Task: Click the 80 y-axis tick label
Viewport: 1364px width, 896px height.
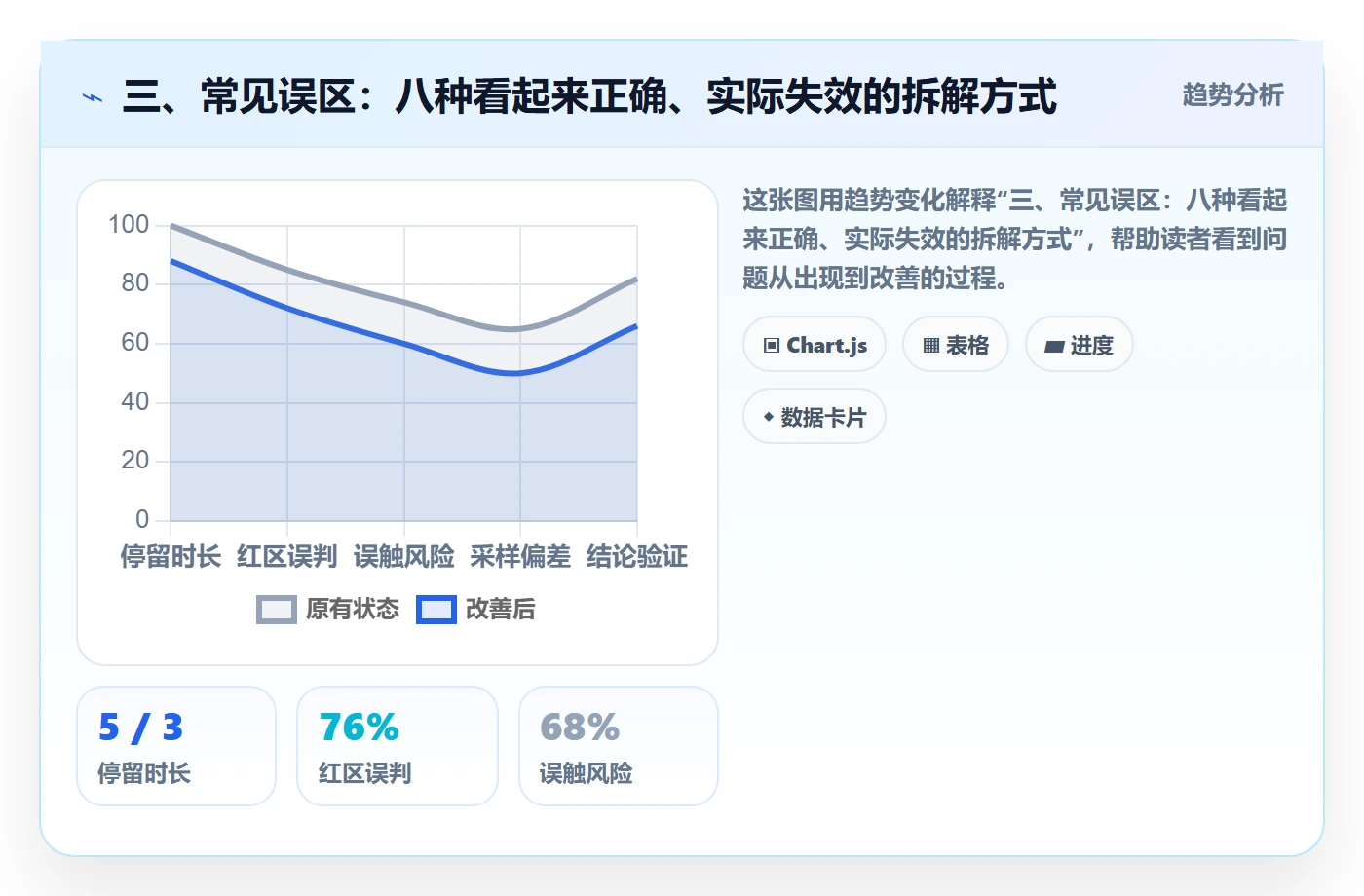Action: [135, 283]
